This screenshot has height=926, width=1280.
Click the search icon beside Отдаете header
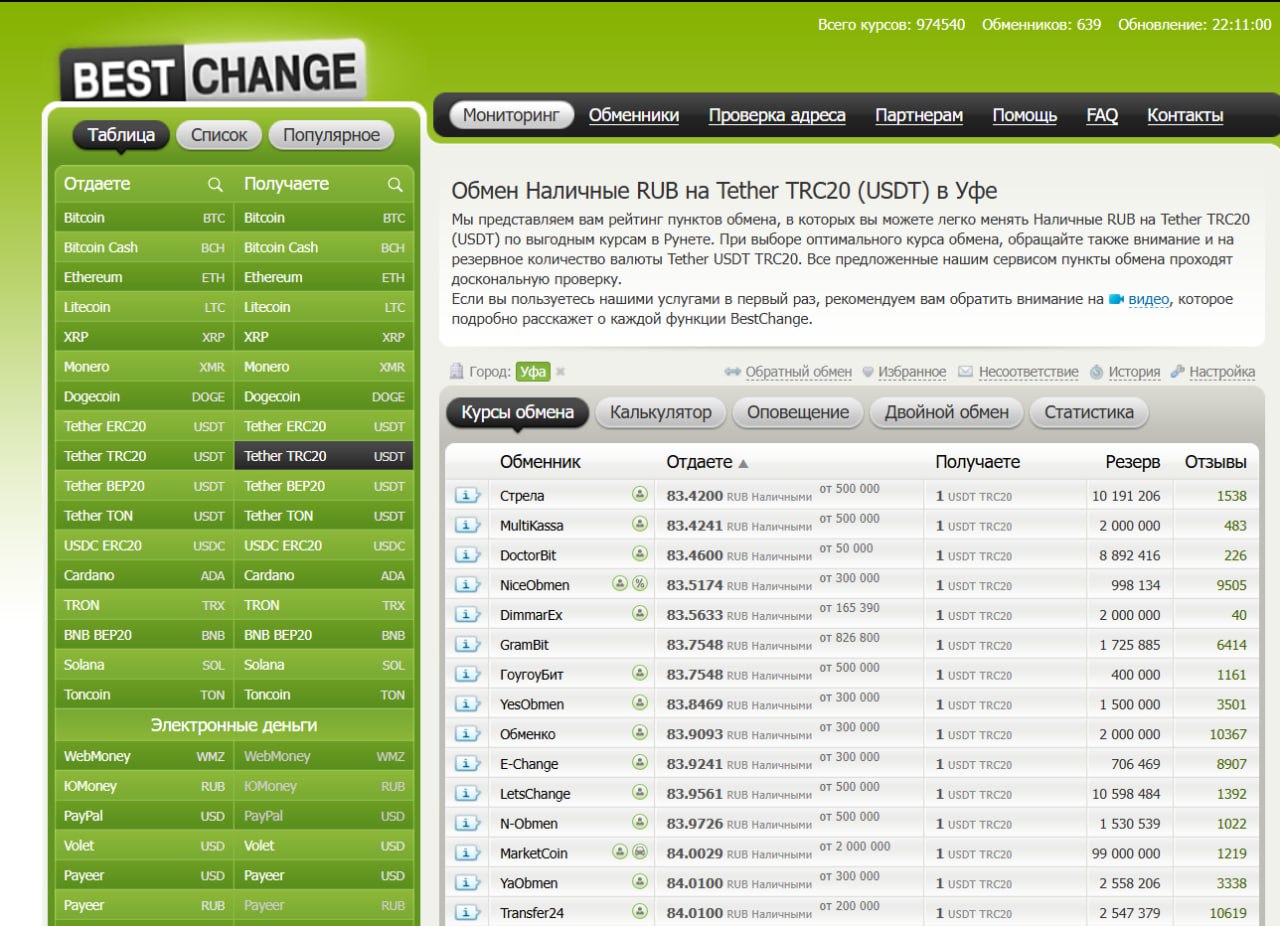point(215,185)
